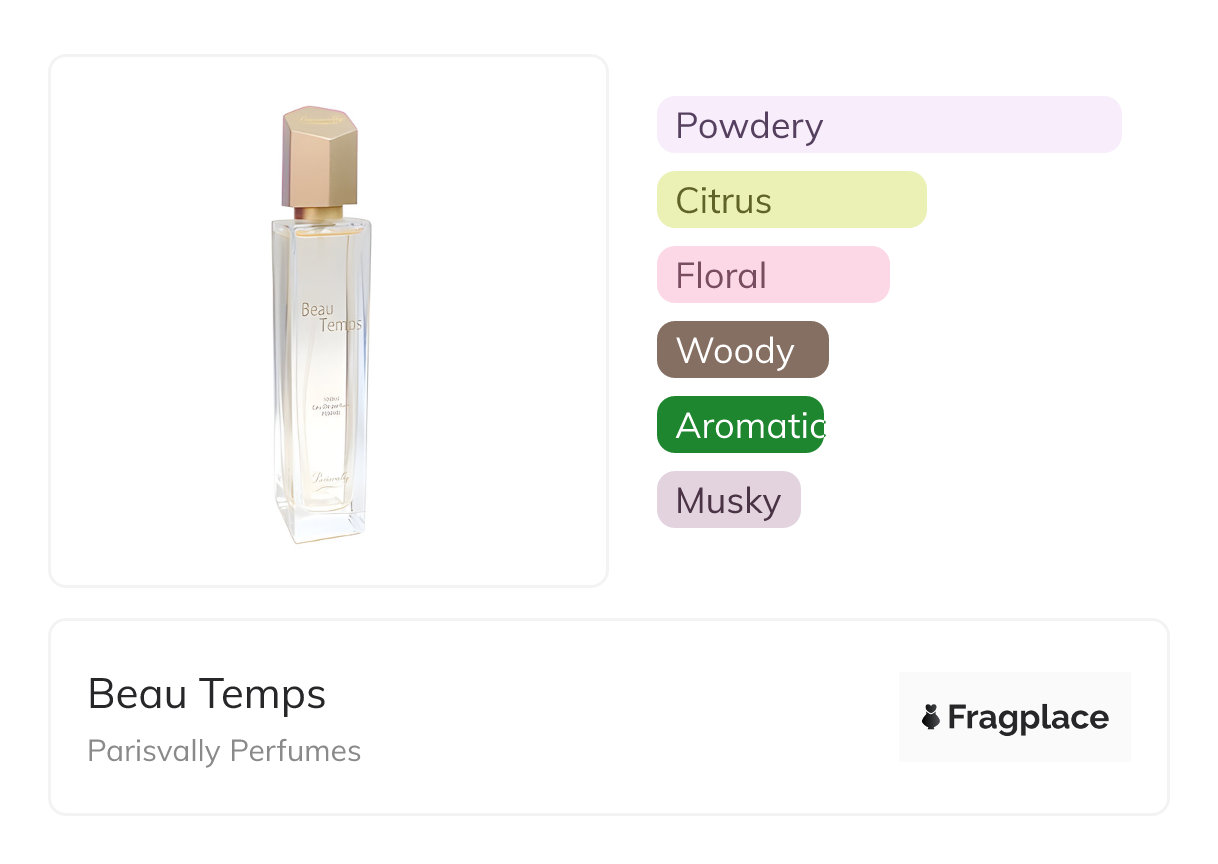1218x864 pixels.
Task: Select the Musky accord tag
Action: pyautogui.click(x=729, y=500)
